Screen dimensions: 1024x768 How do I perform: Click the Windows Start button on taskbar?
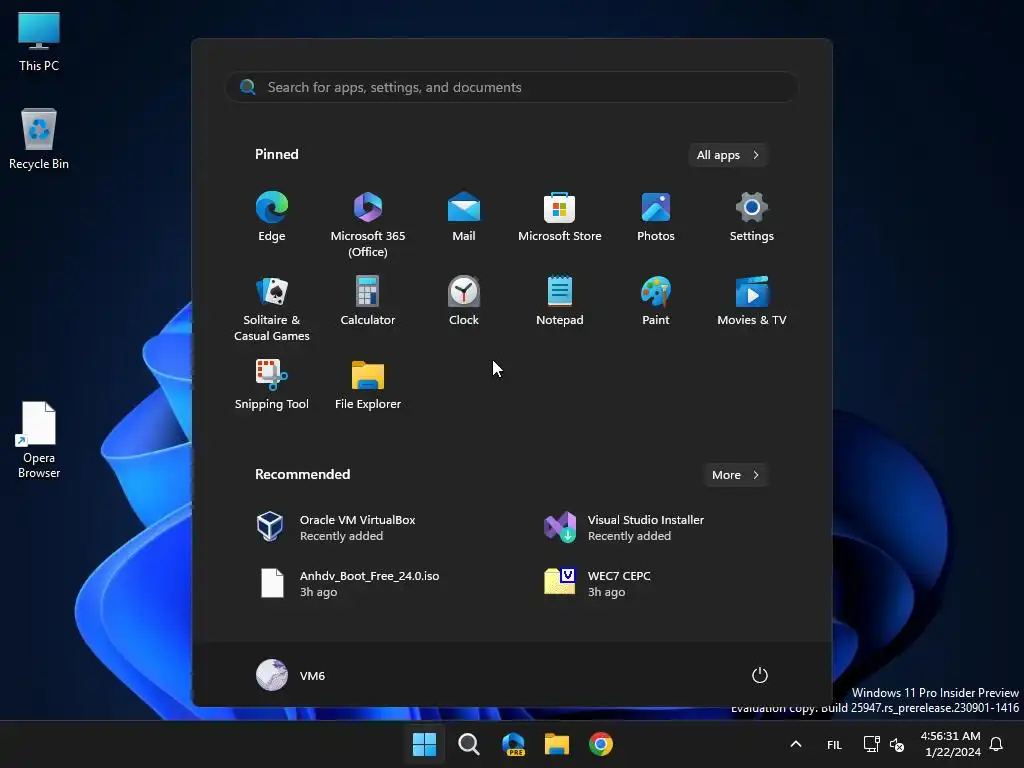pyautogui.click(x=424, y=744)
